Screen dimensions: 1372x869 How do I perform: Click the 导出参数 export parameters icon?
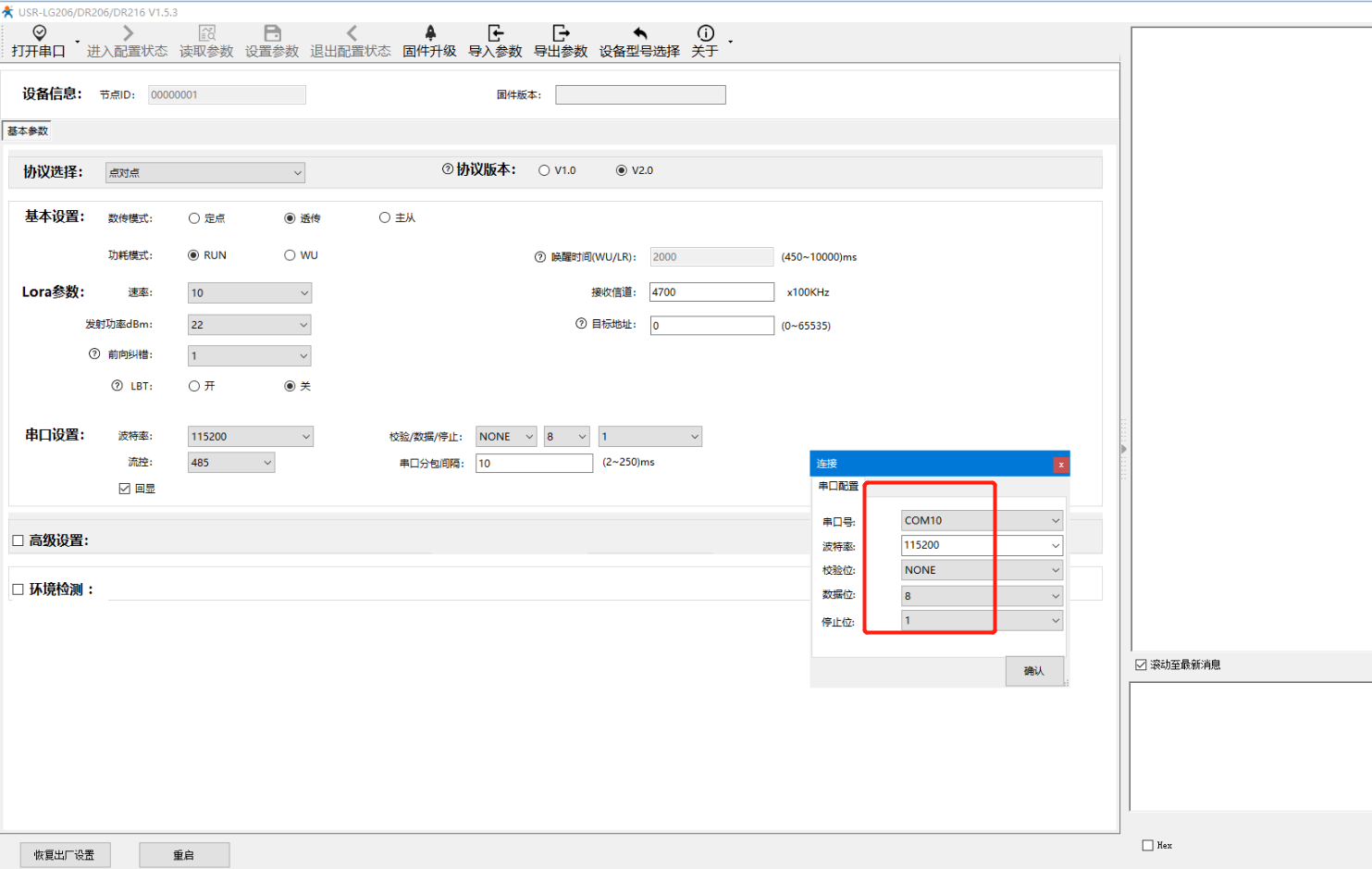(x=561, y=33)
